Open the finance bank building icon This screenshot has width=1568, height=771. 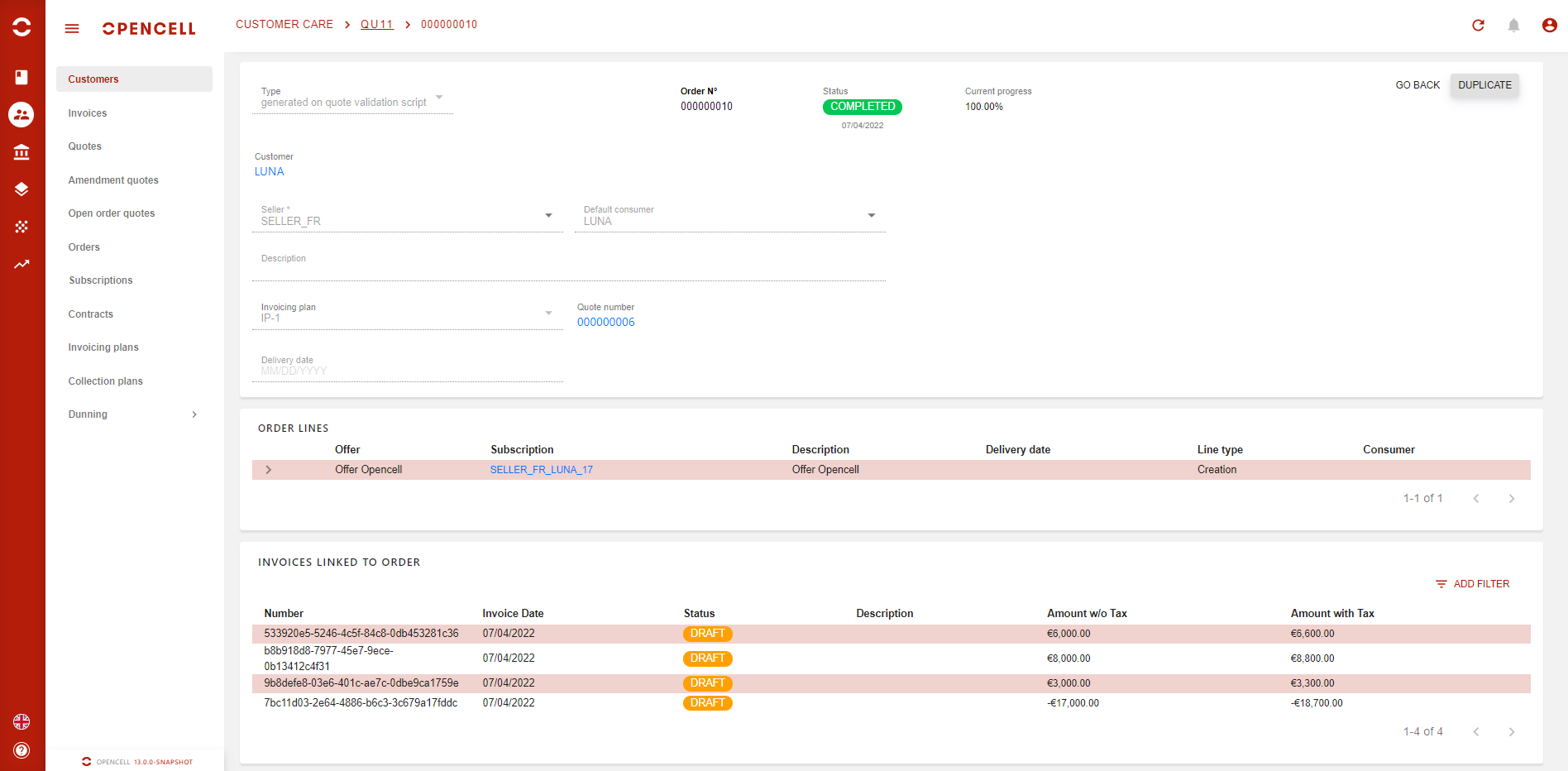click(x=22, y=152)
